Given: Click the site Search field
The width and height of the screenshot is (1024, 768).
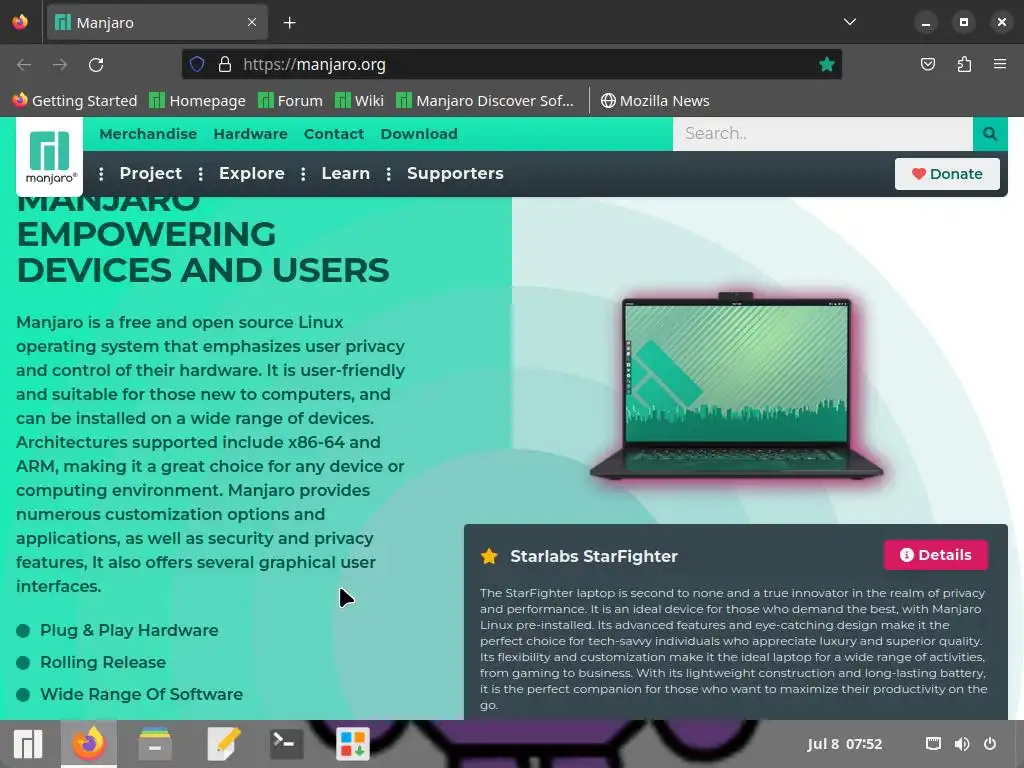Looking at the screenshot, I should pyautogui.click(x=823, y=134).
